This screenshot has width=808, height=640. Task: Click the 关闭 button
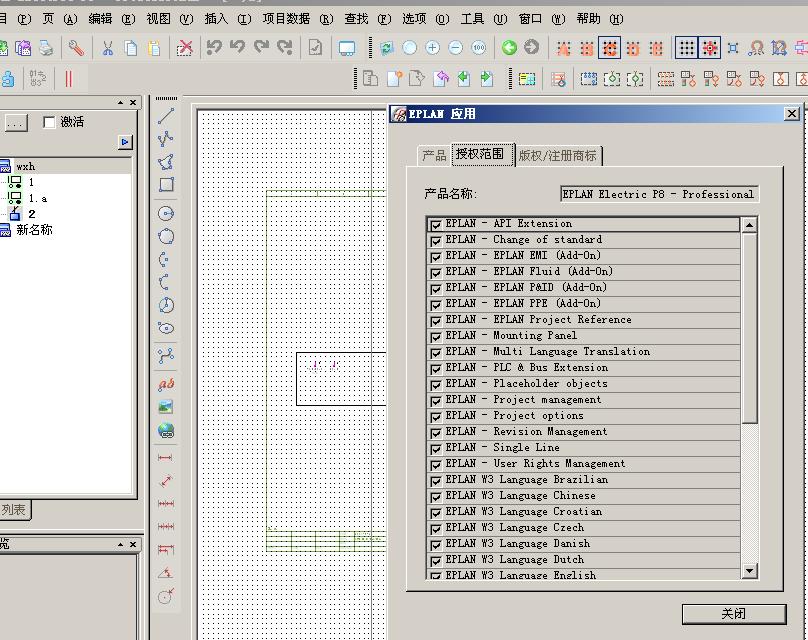point(733,613)
